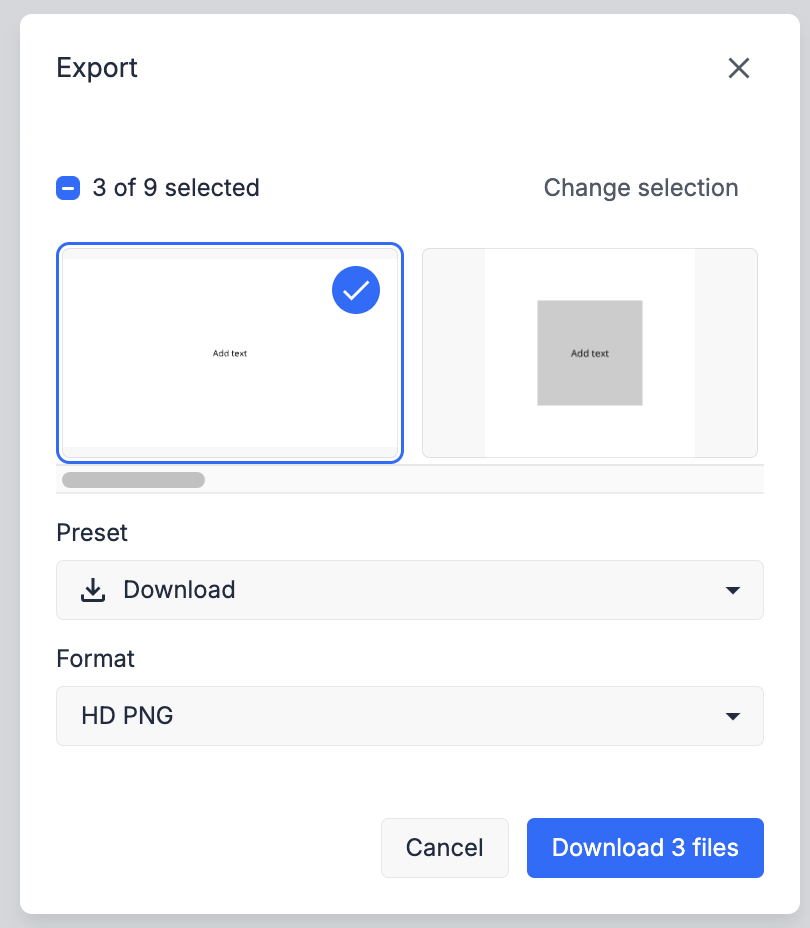Click the Download 3 files button
Screen dimensions: 810x928
645,848
